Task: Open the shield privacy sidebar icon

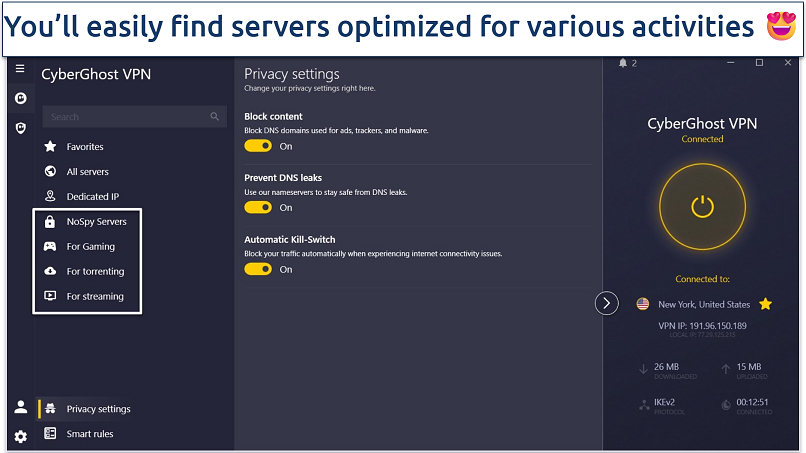Action: [x=21, y=128]
